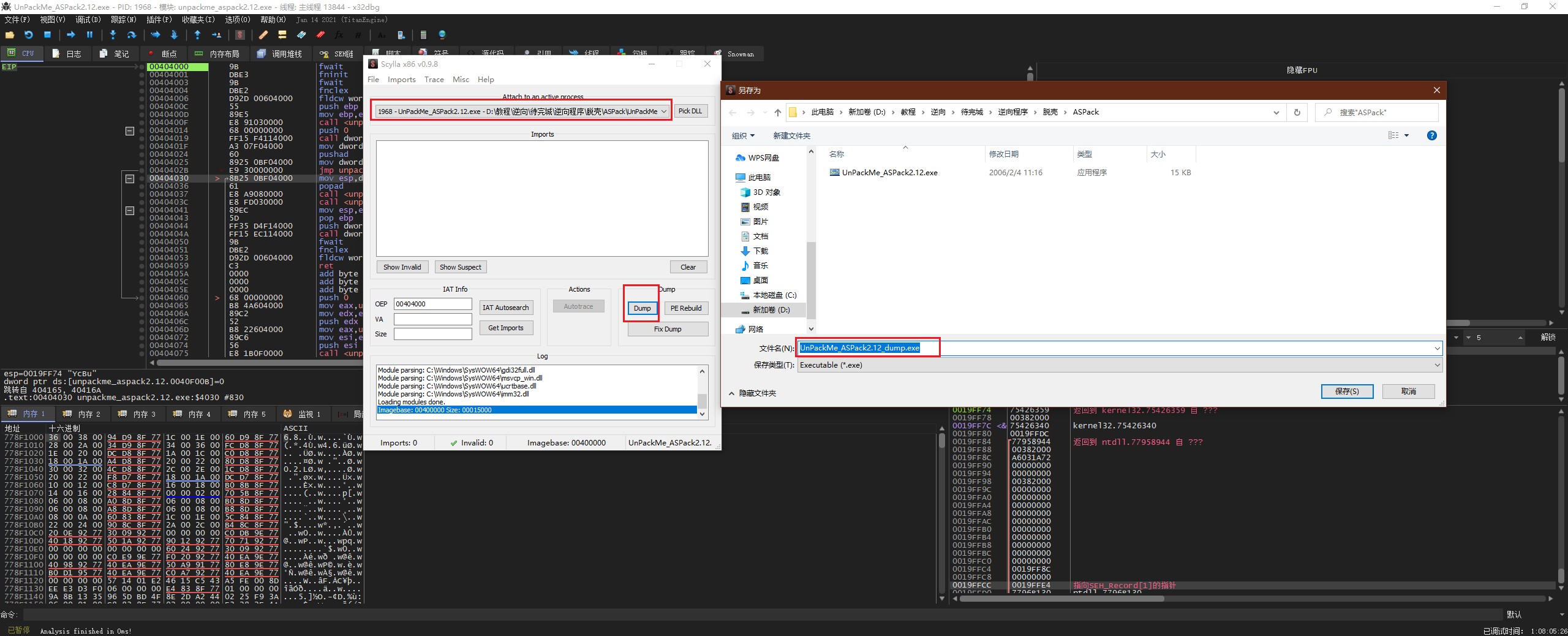
Task: Refresh the folder in the save dialog
Action: click(1297, 112)
